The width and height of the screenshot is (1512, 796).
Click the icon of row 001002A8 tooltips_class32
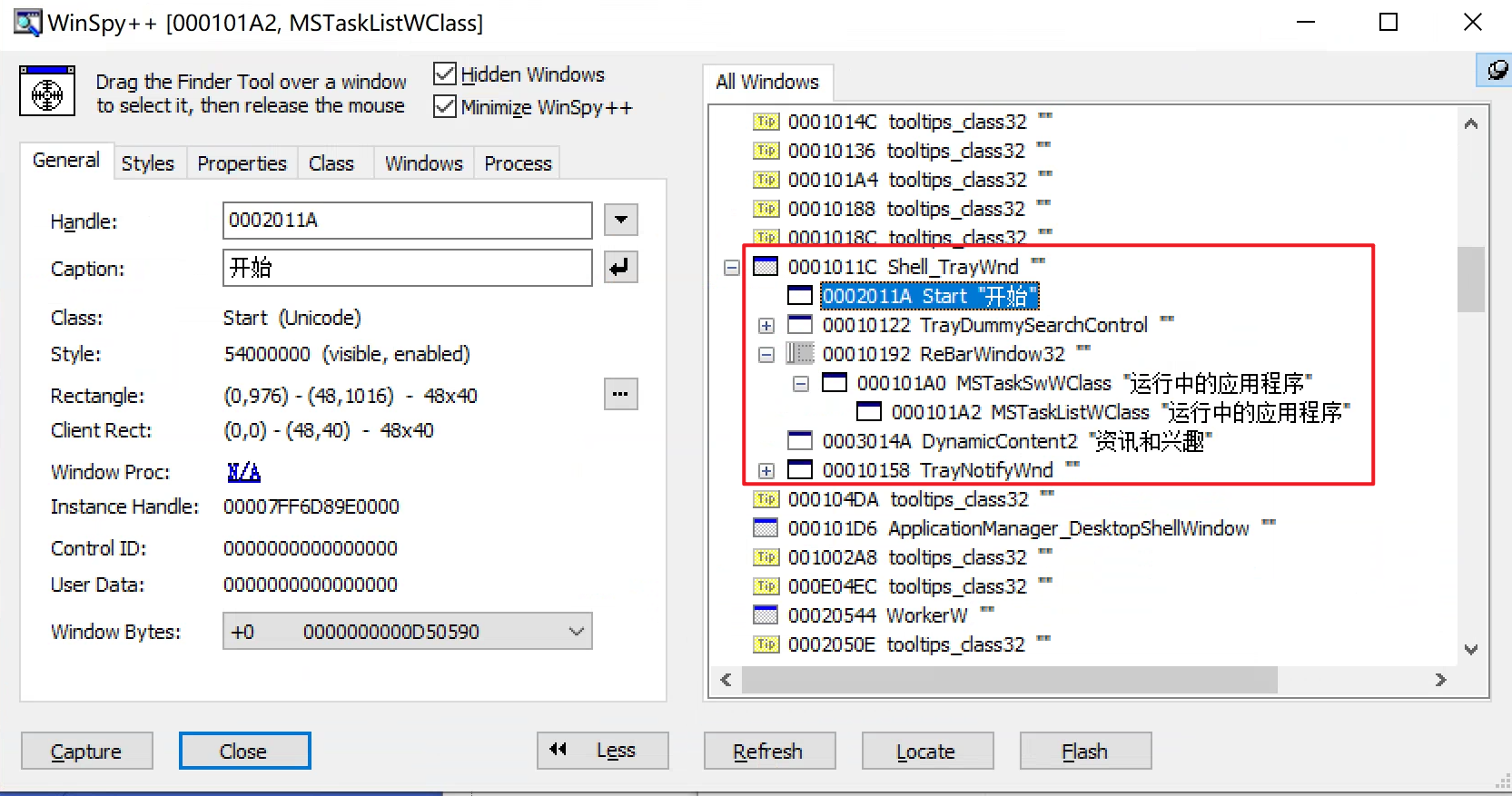click(766, 557)
